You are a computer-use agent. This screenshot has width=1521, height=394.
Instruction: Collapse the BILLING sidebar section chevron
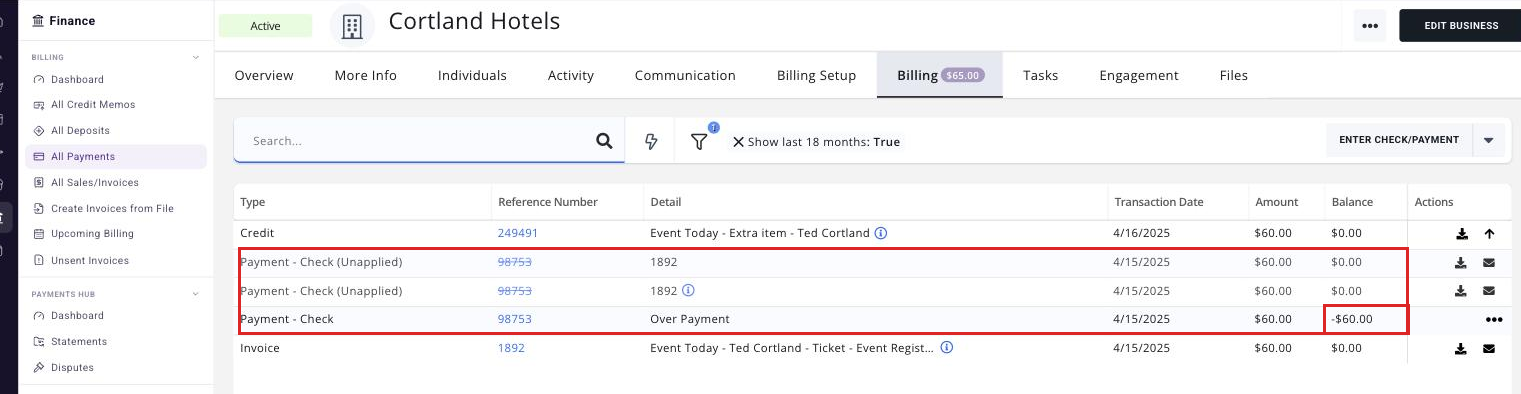coord(195,58)
